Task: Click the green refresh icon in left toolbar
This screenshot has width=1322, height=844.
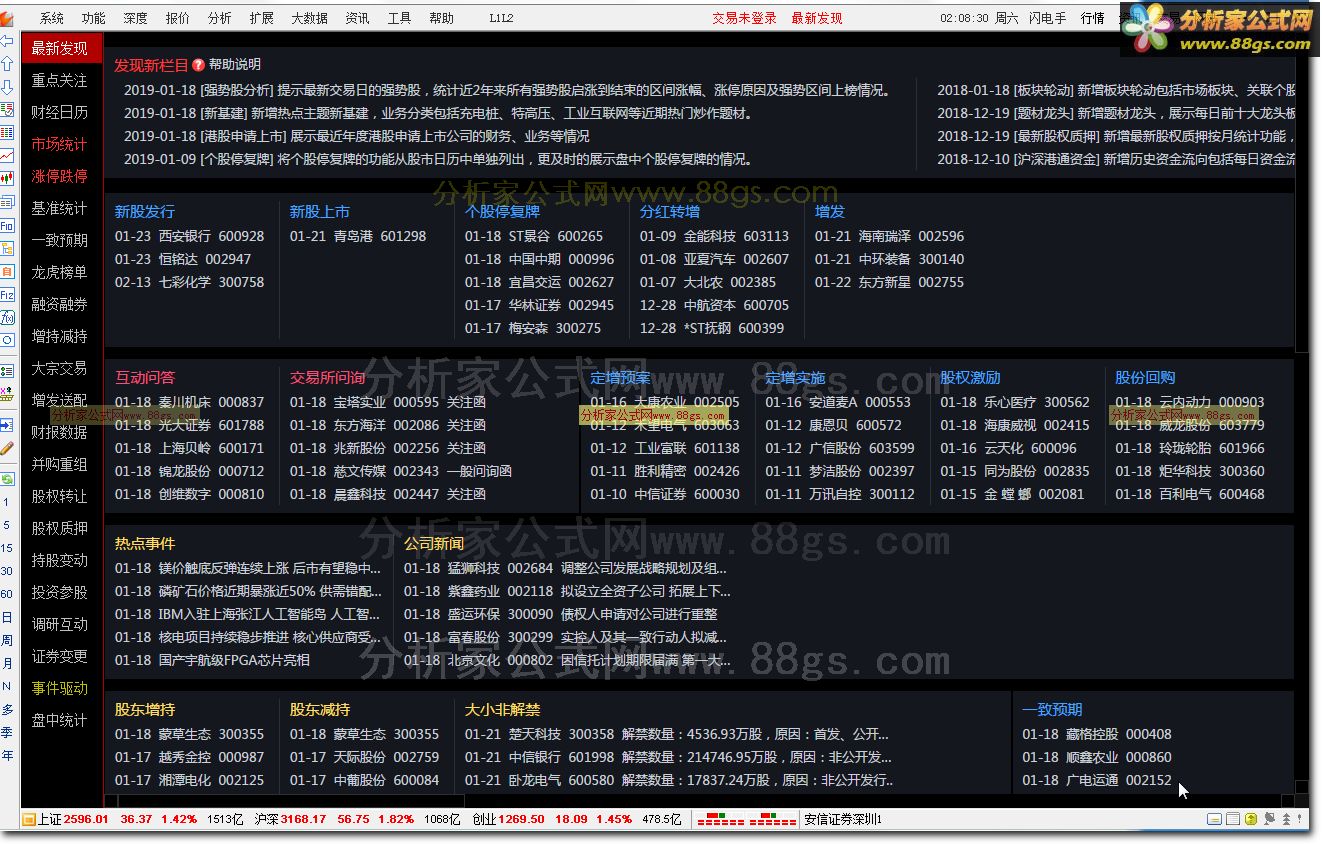Action: click(7, 478)
